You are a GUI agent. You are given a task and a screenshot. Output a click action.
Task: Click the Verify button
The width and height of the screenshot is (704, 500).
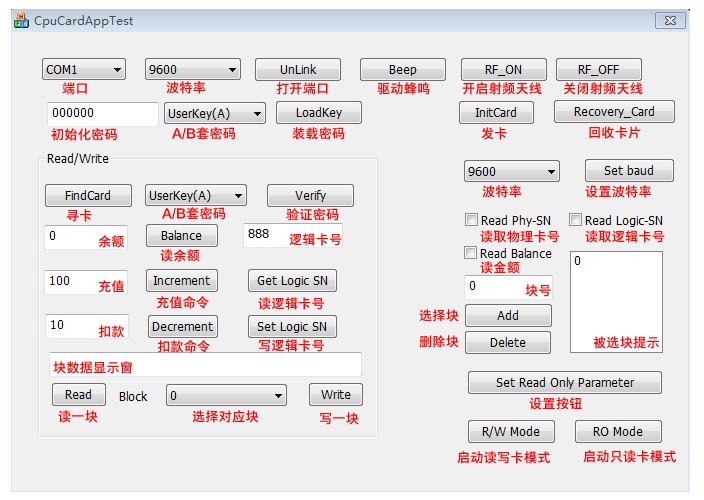pos(310,196)
